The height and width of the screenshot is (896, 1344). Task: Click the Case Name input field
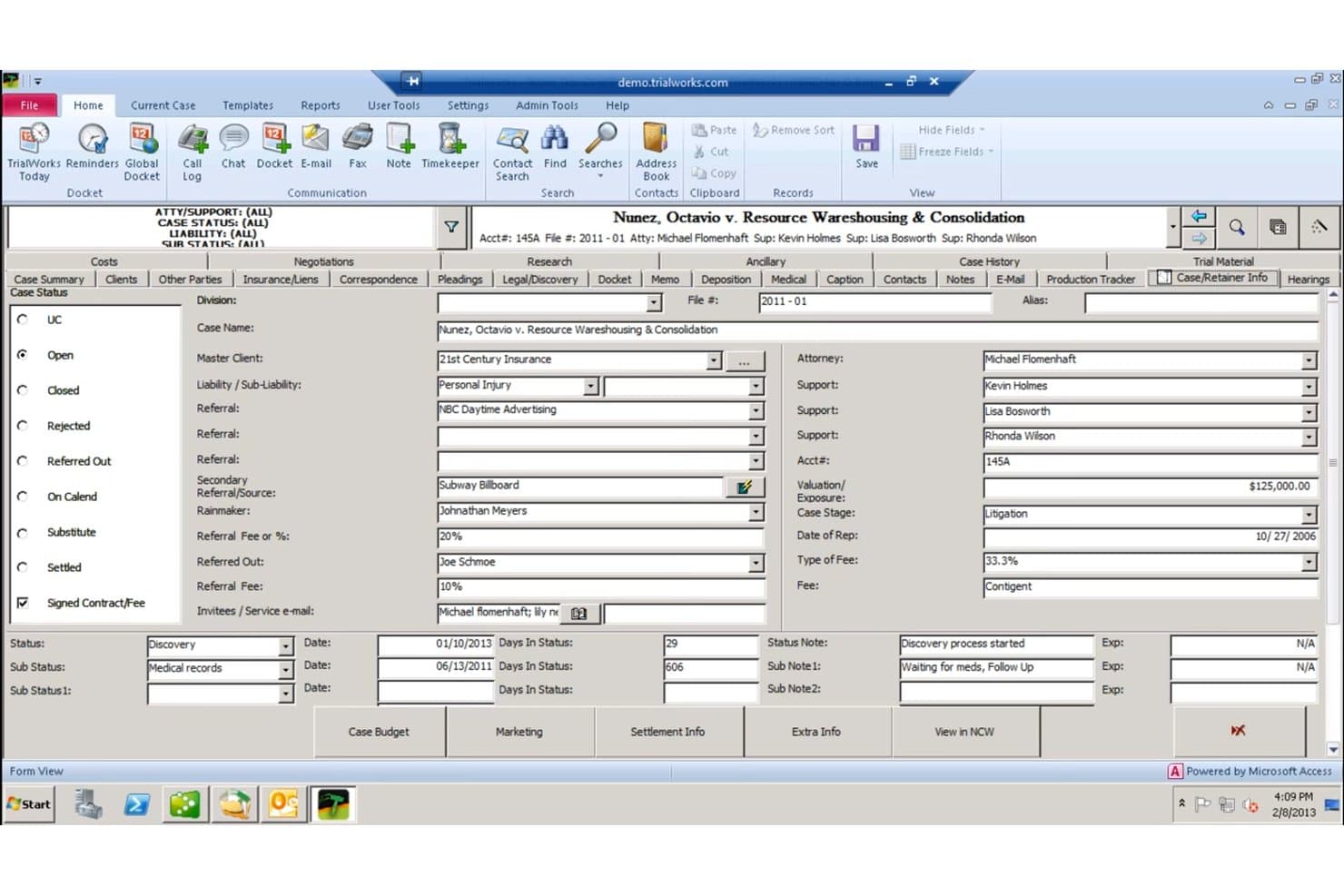(877, 330)
